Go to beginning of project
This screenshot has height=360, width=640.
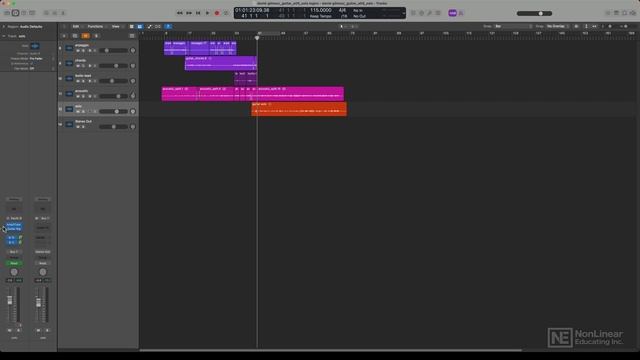click(198, 13)
